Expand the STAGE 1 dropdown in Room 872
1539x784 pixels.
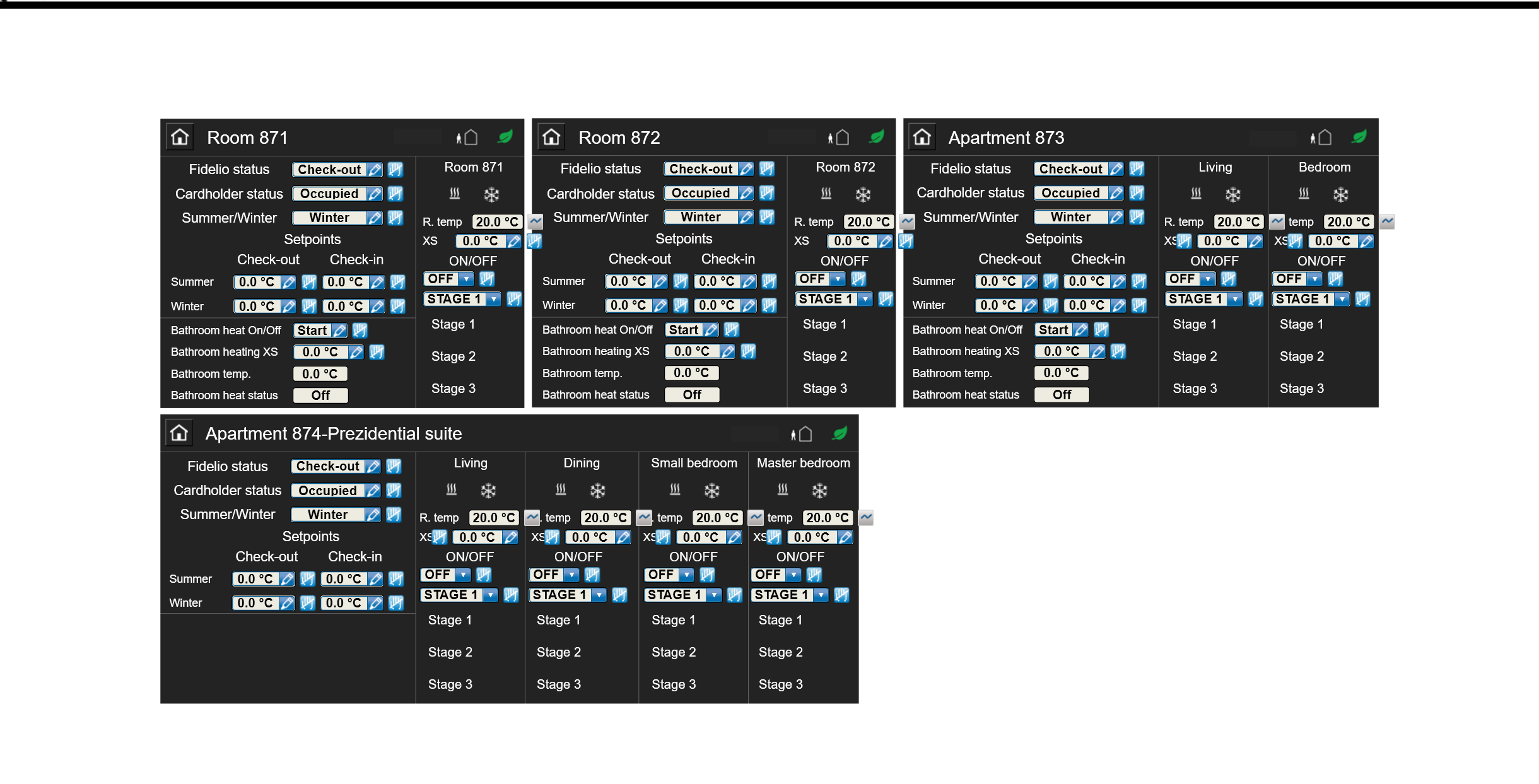click(x=865, y=299)
